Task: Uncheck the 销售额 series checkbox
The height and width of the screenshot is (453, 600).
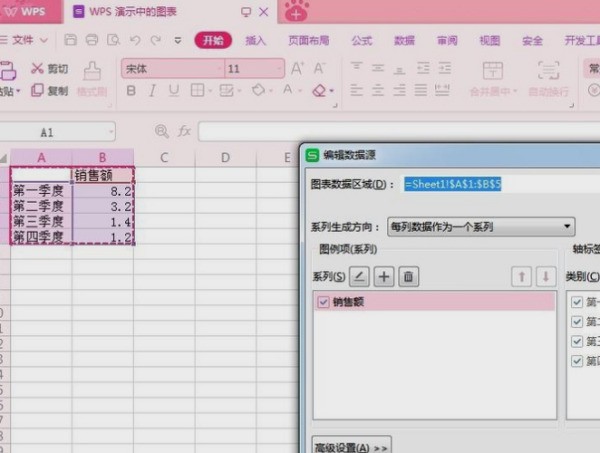Action: tap(323, 301)
